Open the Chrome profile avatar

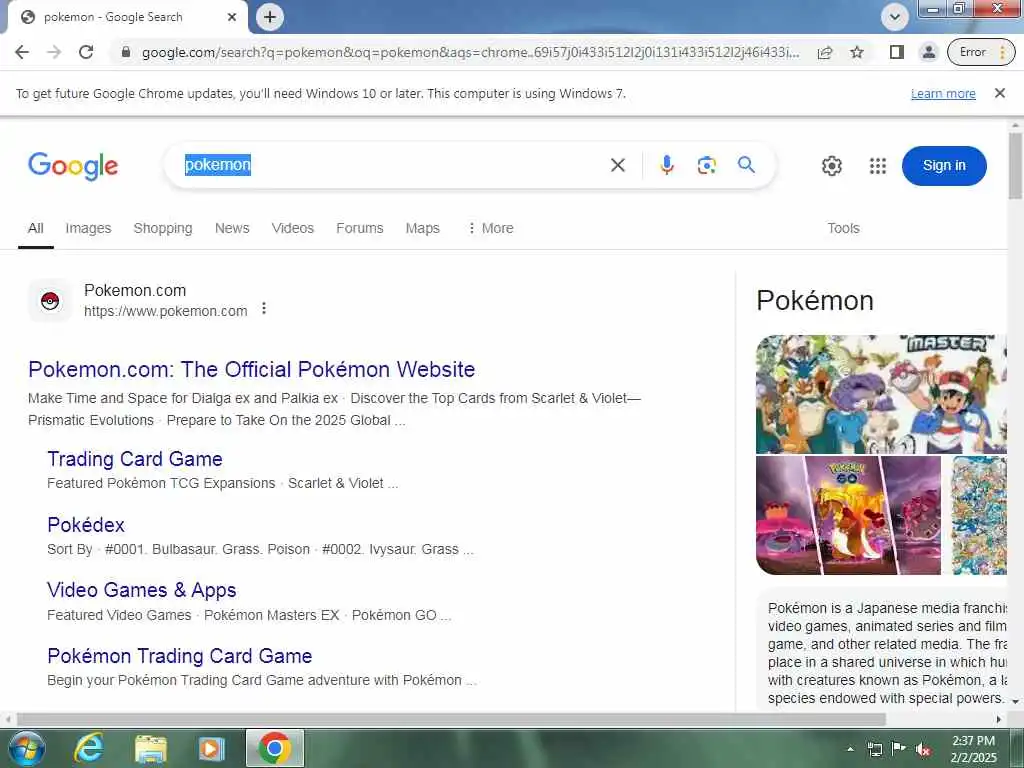pos(928,52)
